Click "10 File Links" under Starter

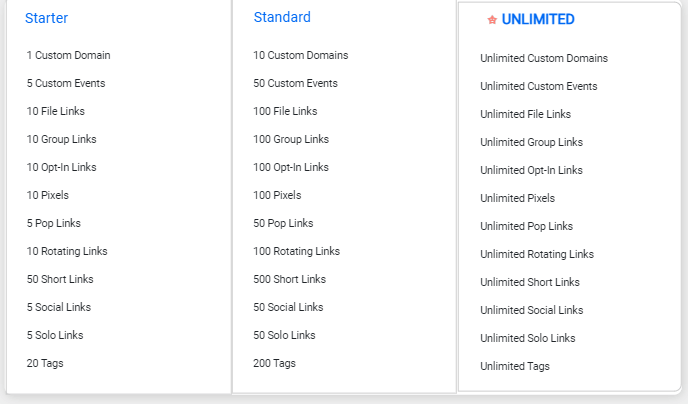56,111
